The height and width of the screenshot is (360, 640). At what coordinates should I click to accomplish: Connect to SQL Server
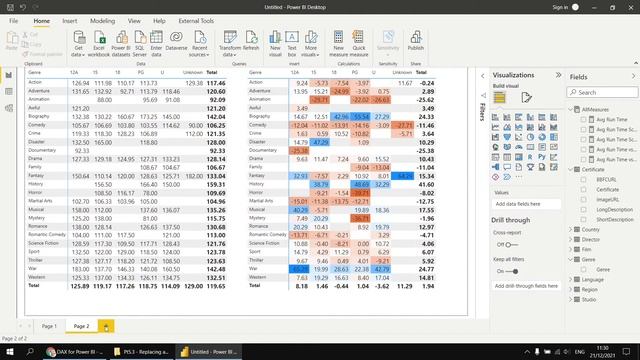[140, 44]
